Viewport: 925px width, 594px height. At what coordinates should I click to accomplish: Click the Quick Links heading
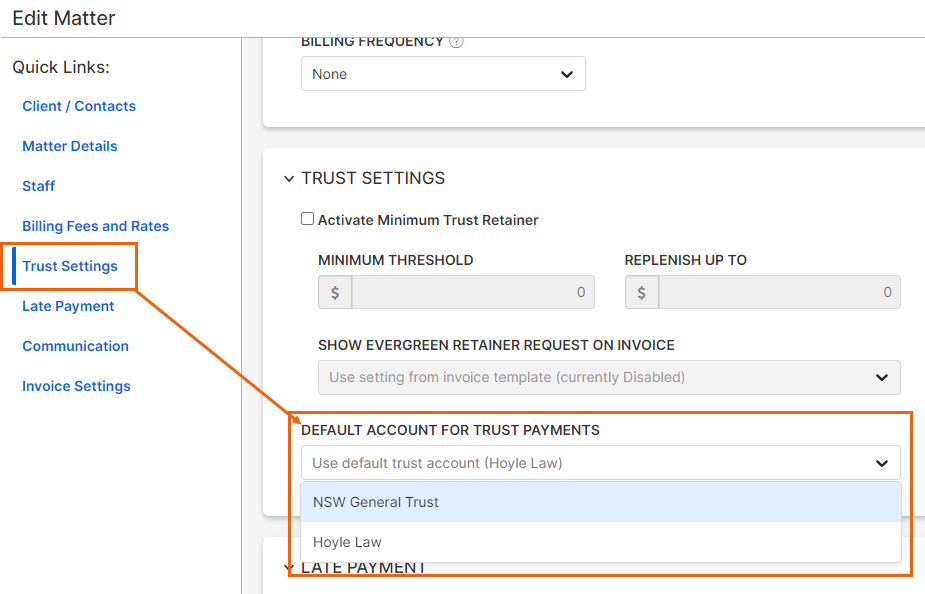coord(61,67)
